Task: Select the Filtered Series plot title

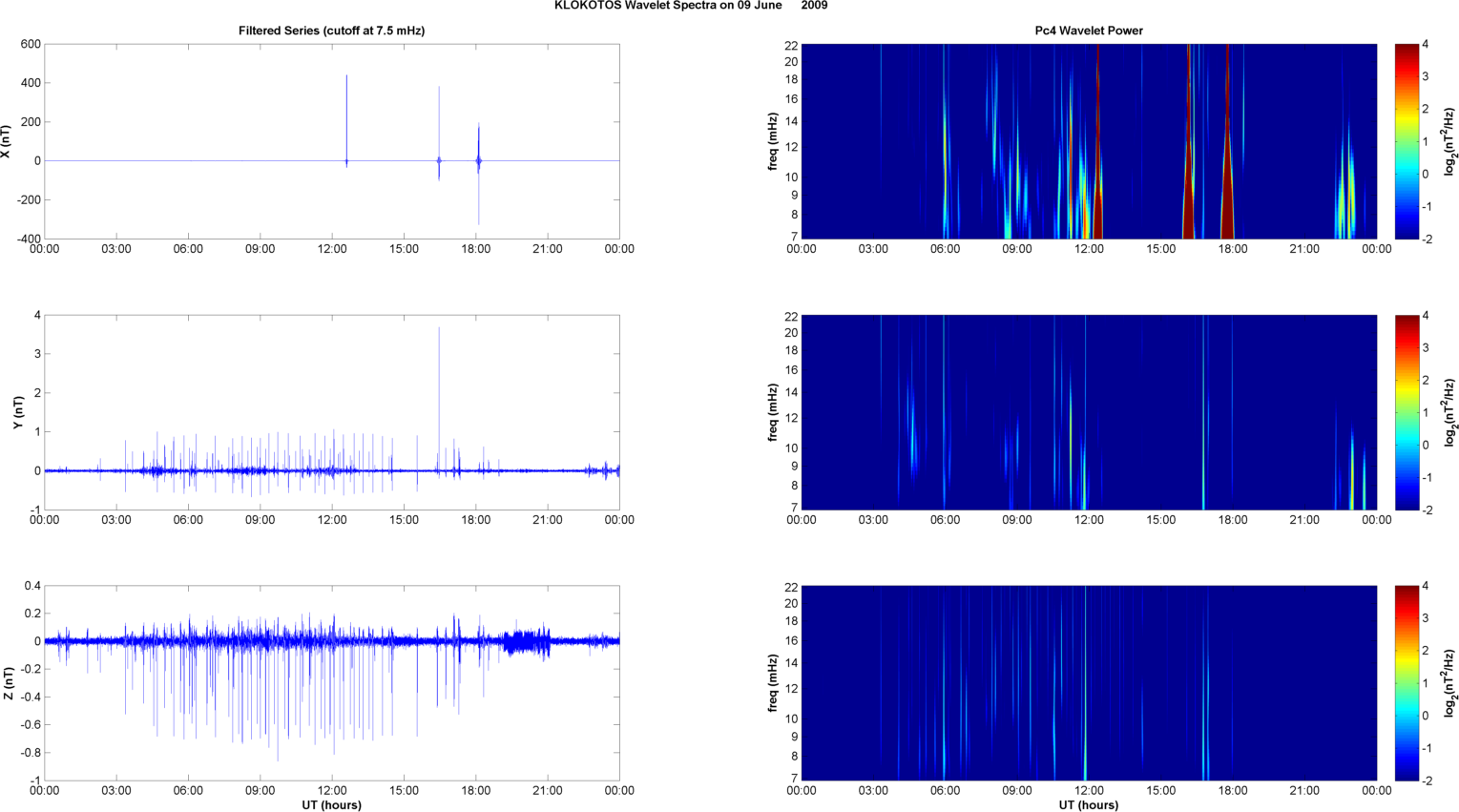Action: click(331, 31)
